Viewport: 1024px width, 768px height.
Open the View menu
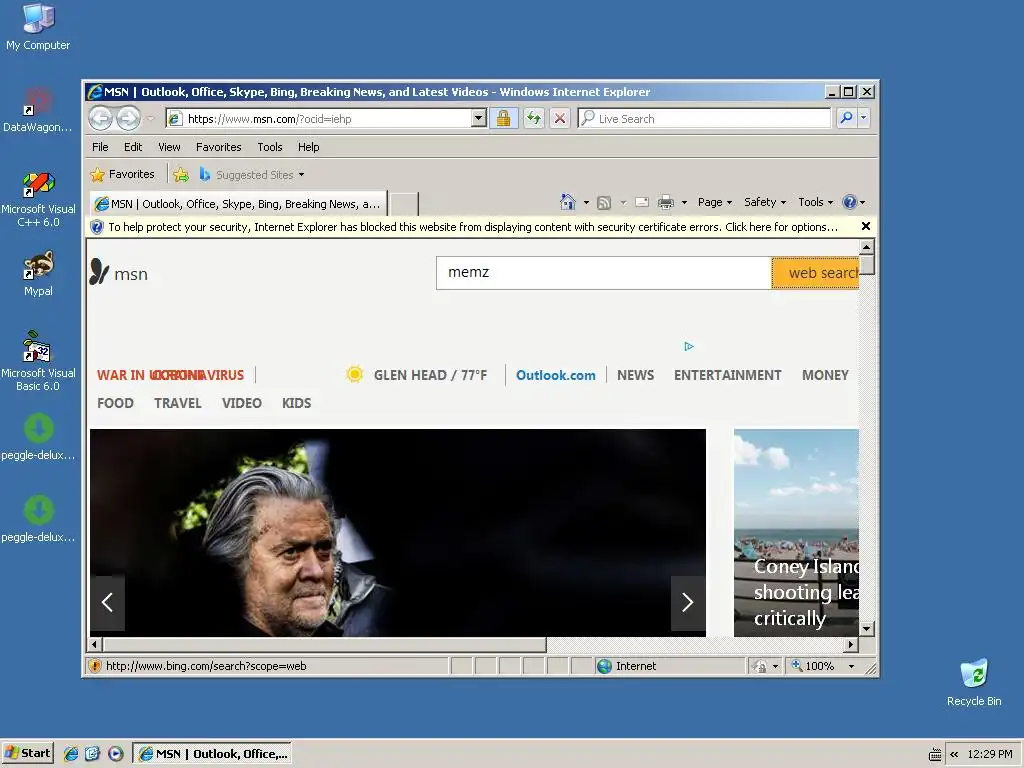click(169, 147)
